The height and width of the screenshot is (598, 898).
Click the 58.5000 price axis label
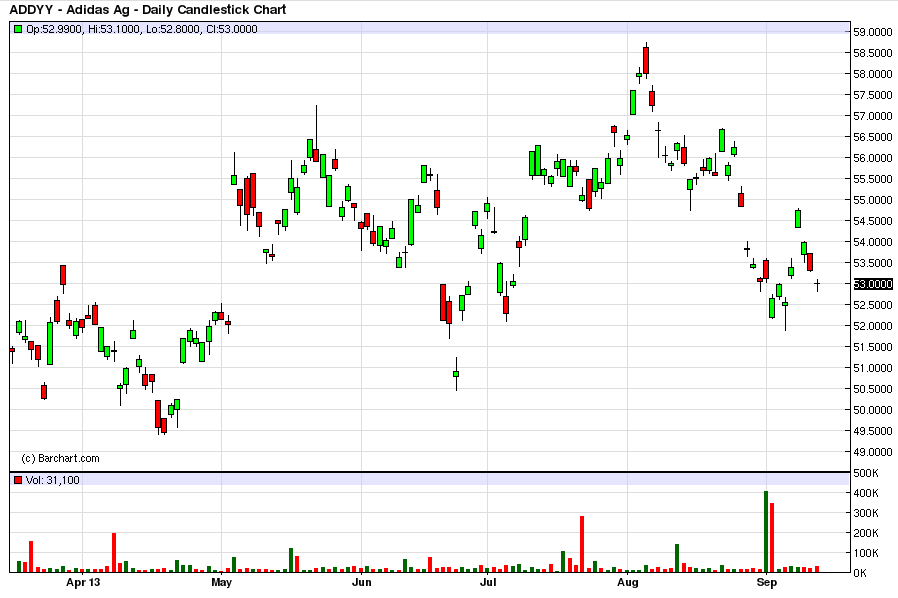873,53
